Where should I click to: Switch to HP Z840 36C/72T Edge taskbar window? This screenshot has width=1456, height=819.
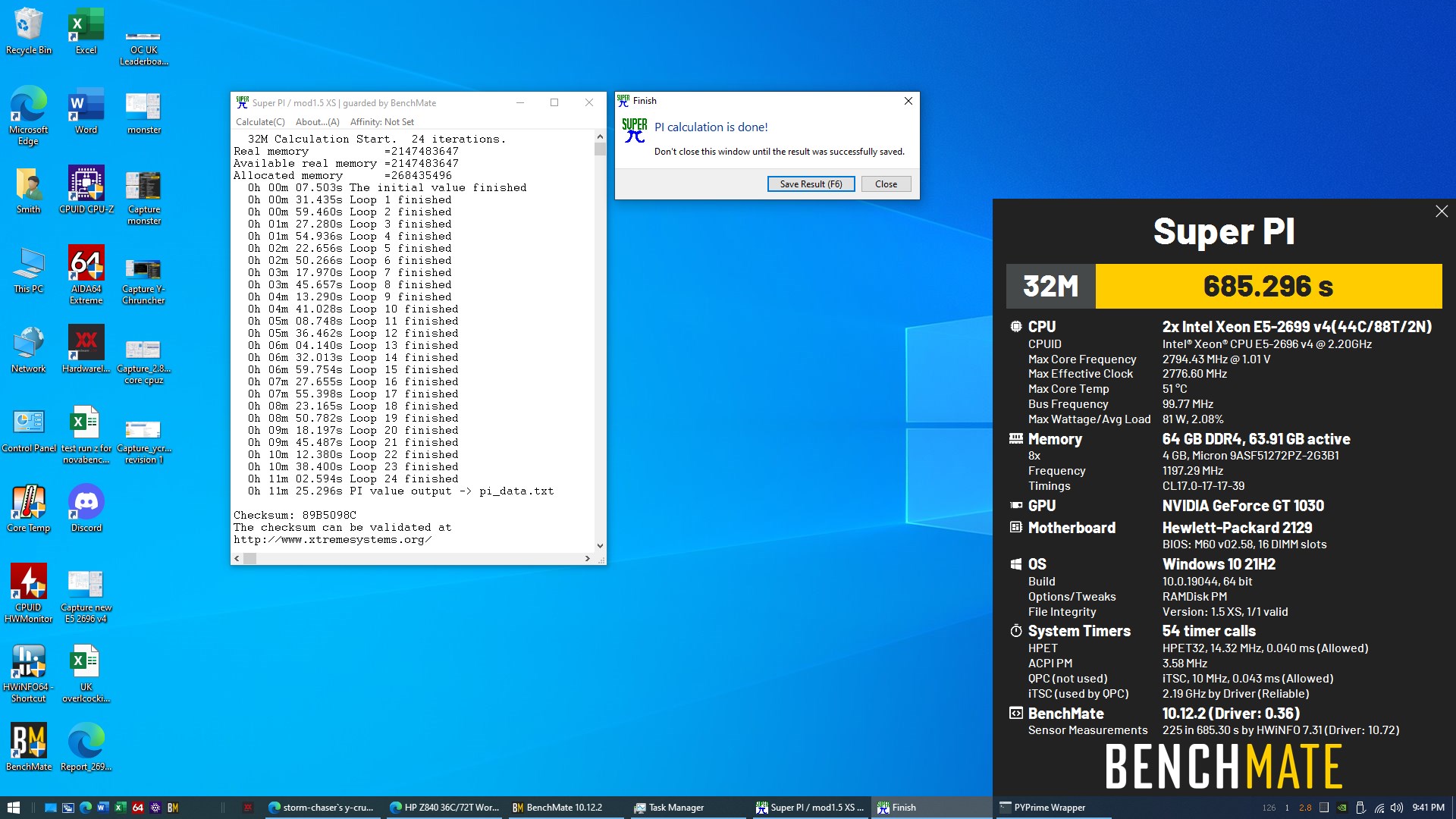click(444, 808)
